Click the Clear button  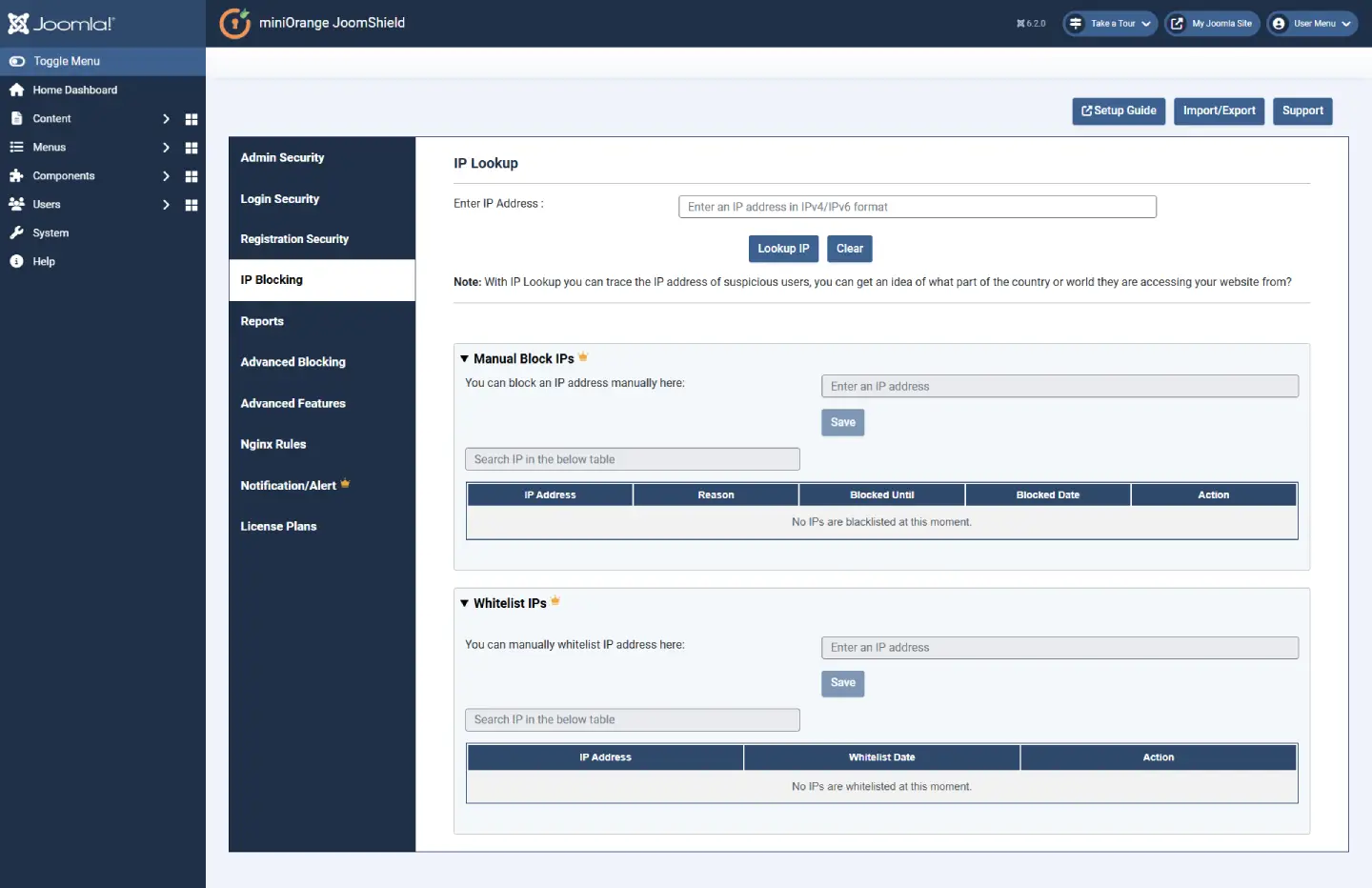[850, 249]
